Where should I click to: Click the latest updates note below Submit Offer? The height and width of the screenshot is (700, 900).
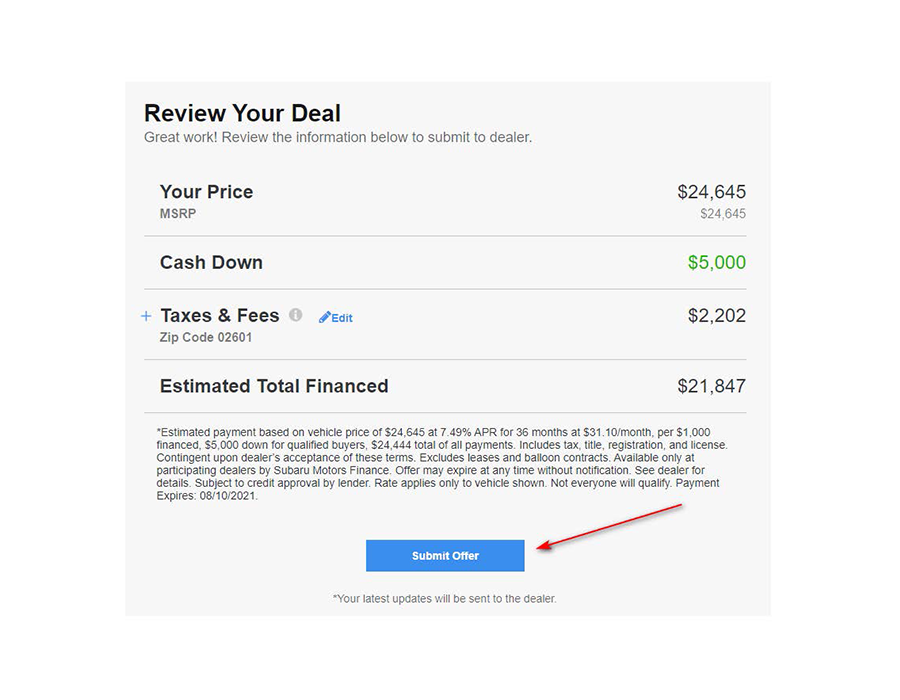444,599
